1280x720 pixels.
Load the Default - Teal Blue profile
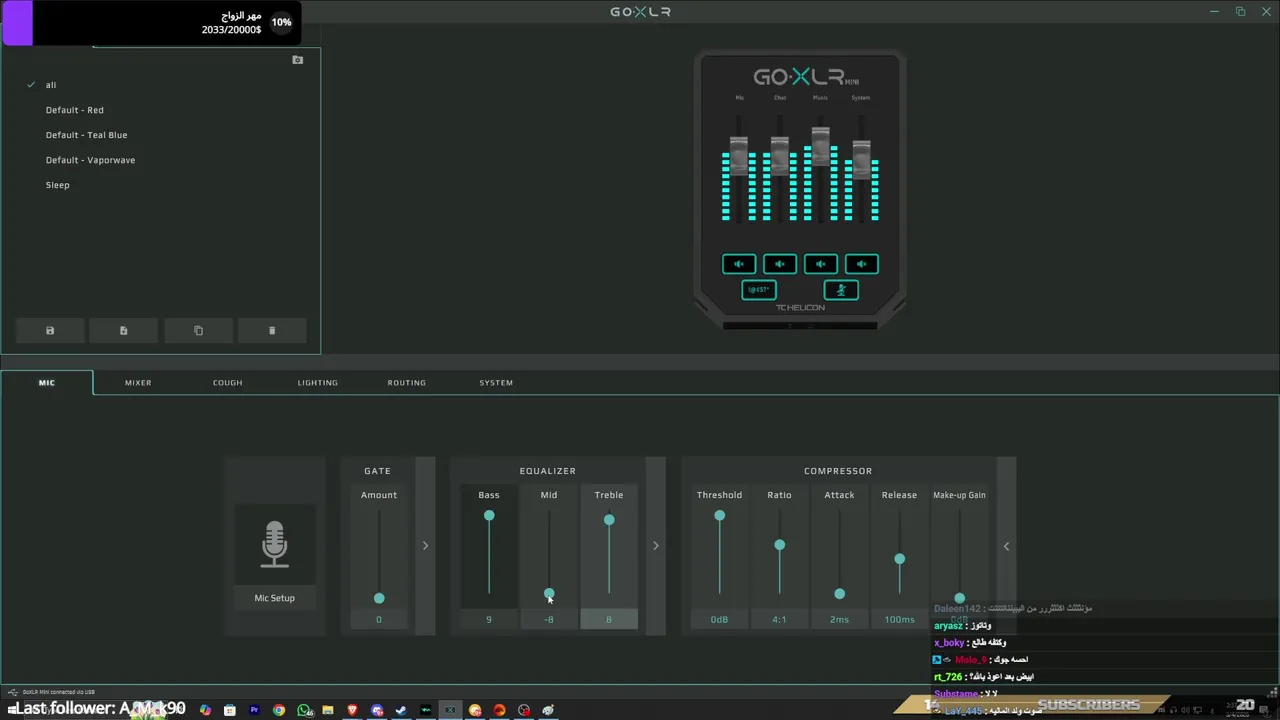tap(87, 135)
